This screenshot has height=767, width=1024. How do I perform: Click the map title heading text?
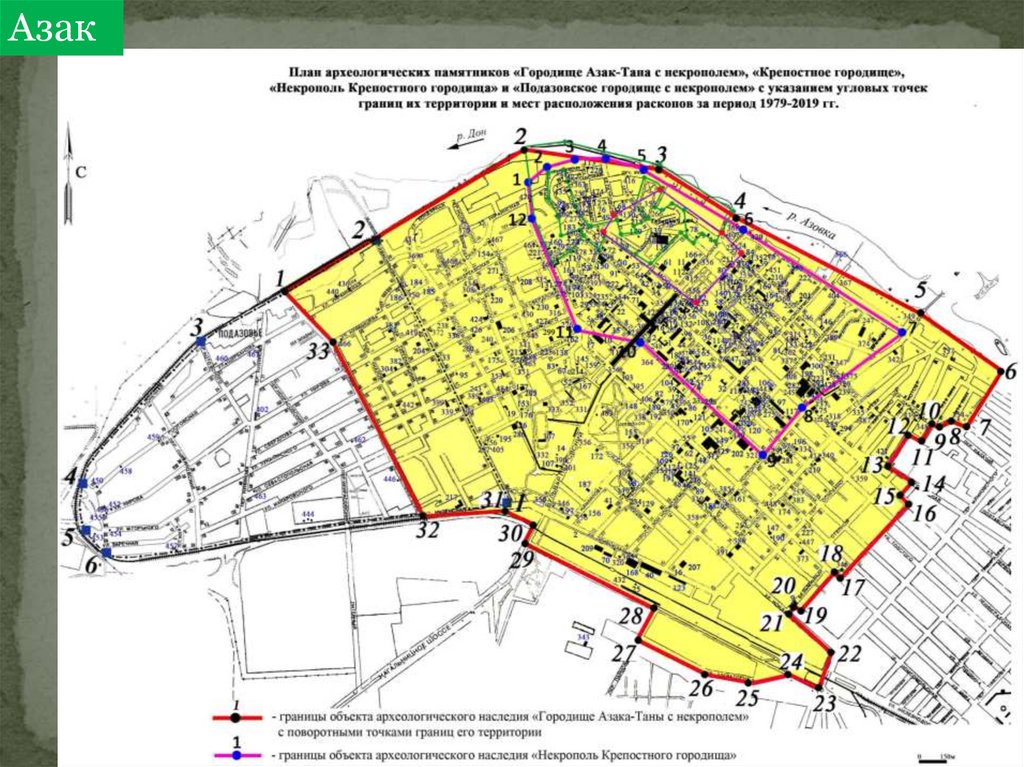(598, 87)
